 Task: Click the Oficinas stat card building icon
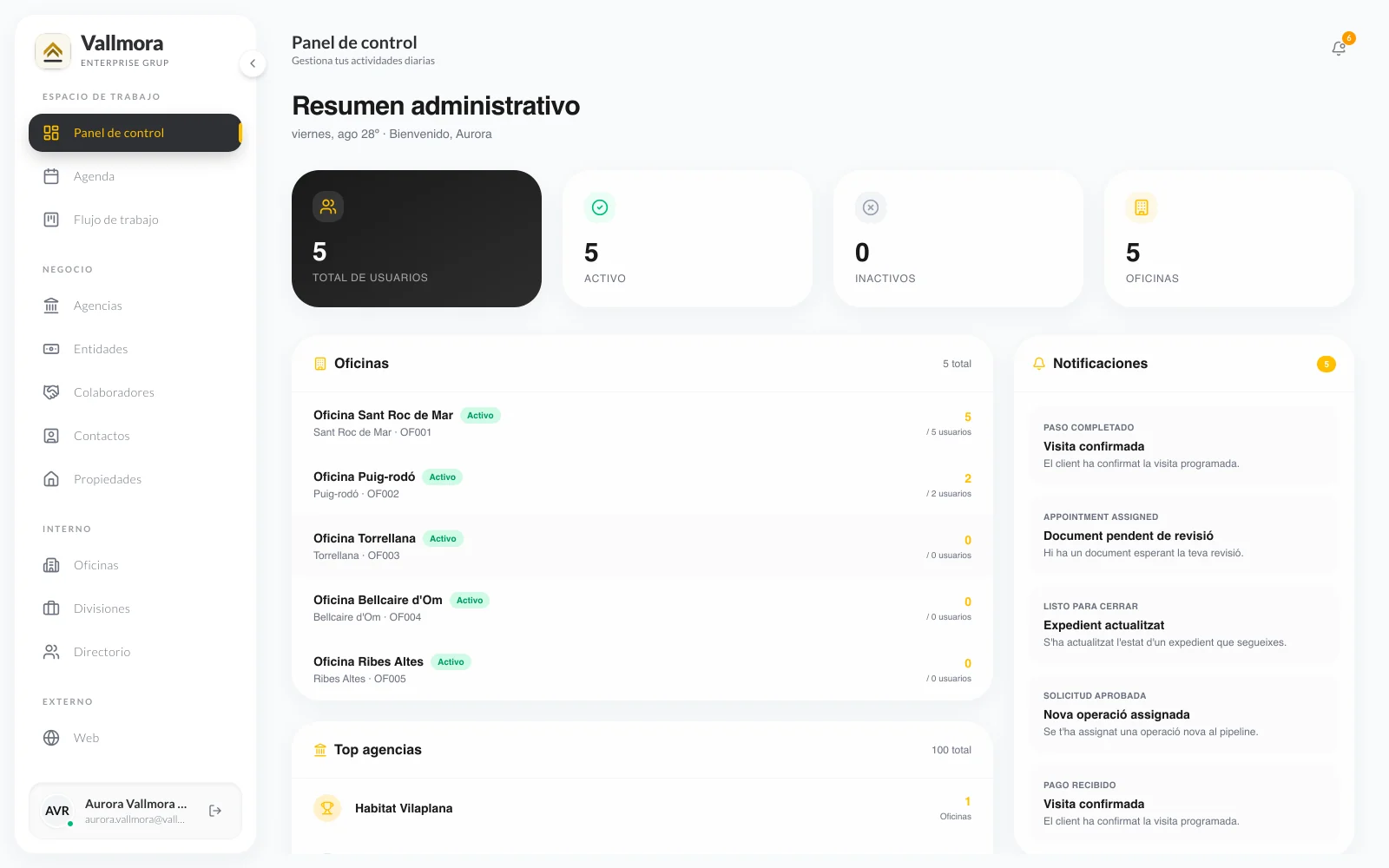1142,207
